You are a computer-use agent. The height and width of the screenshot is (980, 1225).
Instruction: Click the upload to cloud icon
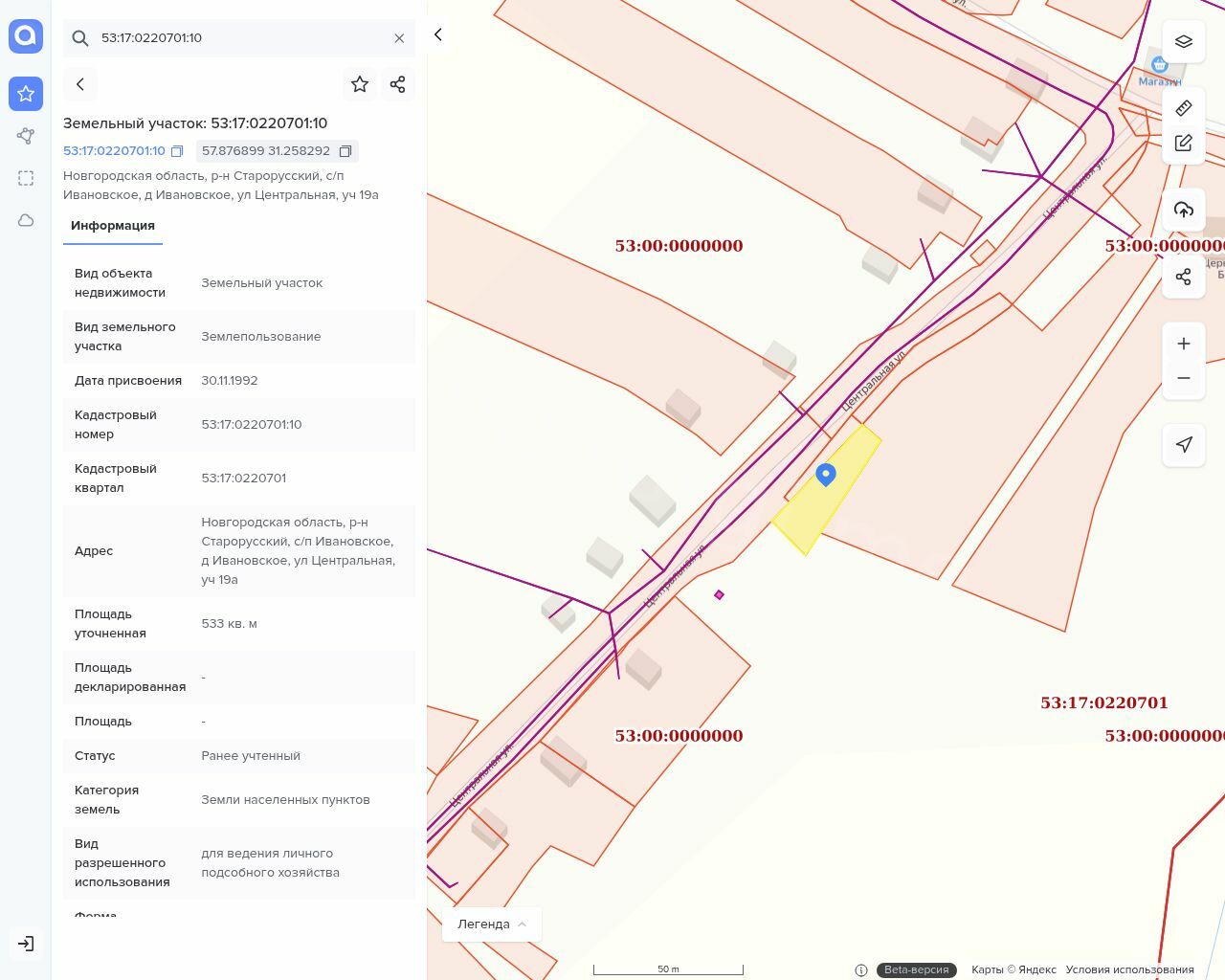pos(1184,210)
